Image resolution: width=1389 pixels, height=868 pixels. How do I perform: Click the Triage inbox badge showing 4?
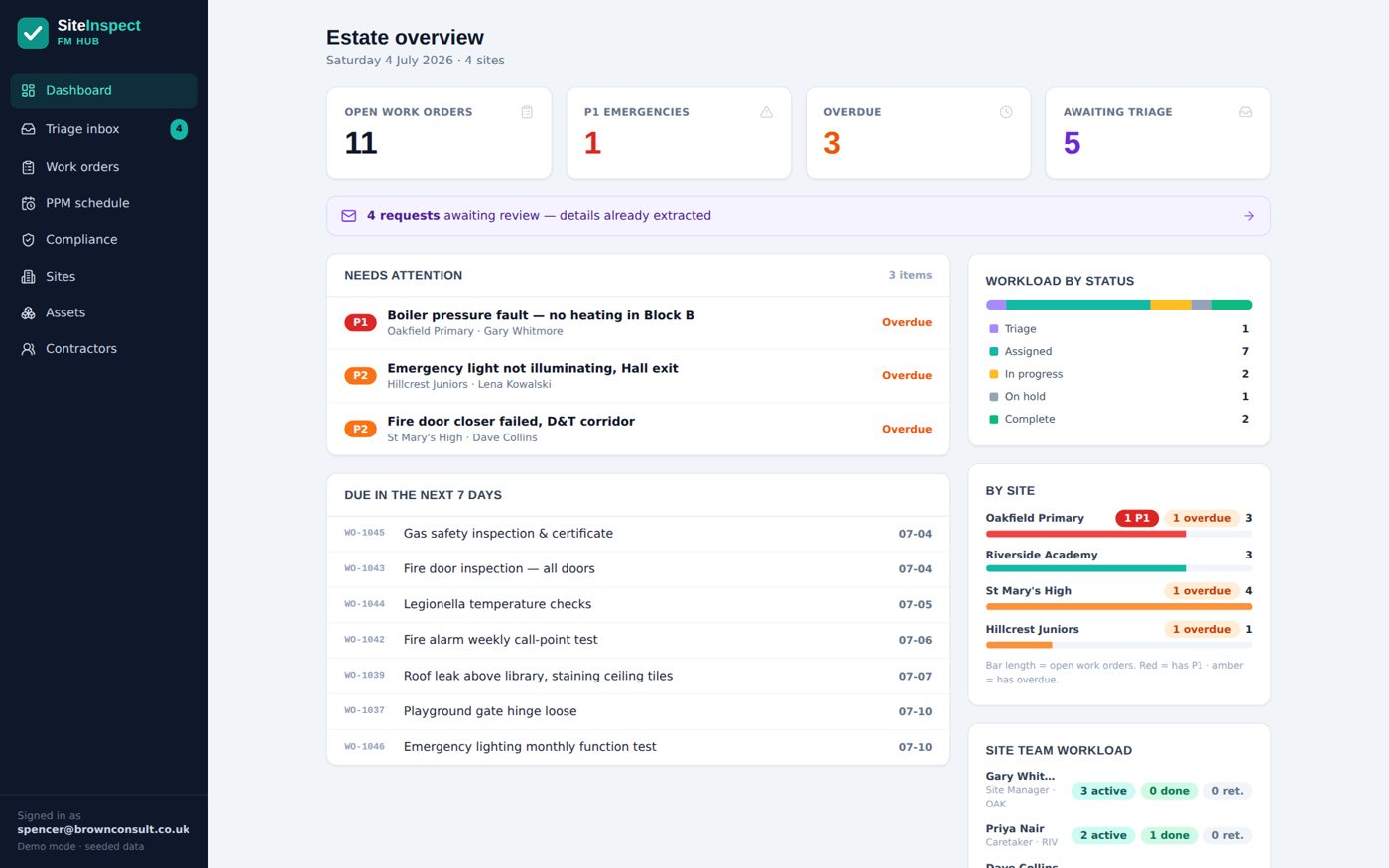pos(179,129)
